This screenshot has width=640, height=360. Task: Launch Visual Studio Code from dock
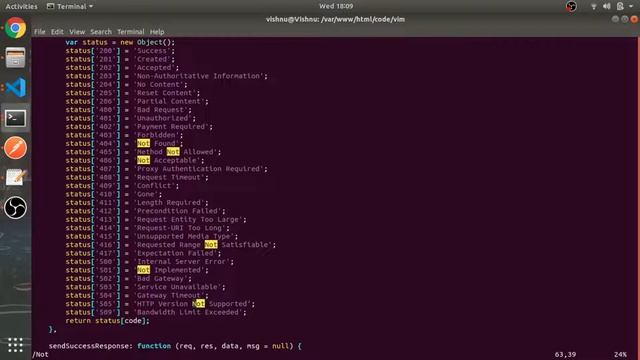16,87
